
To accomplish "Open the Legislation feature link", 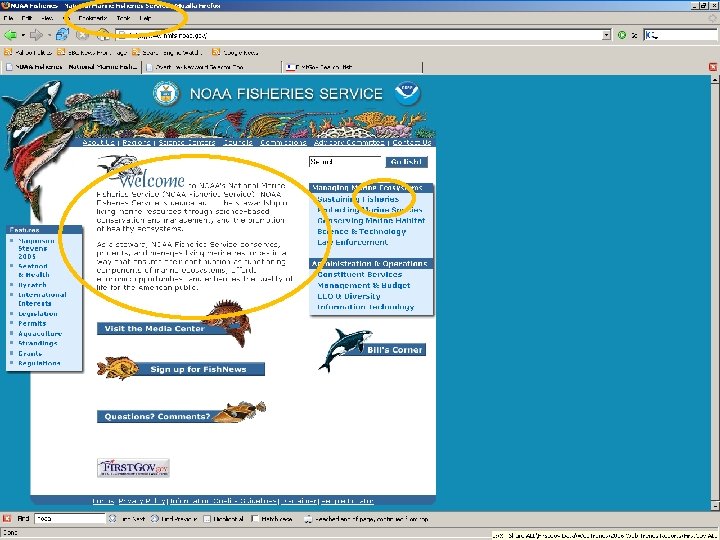I will tap(38, 314).
